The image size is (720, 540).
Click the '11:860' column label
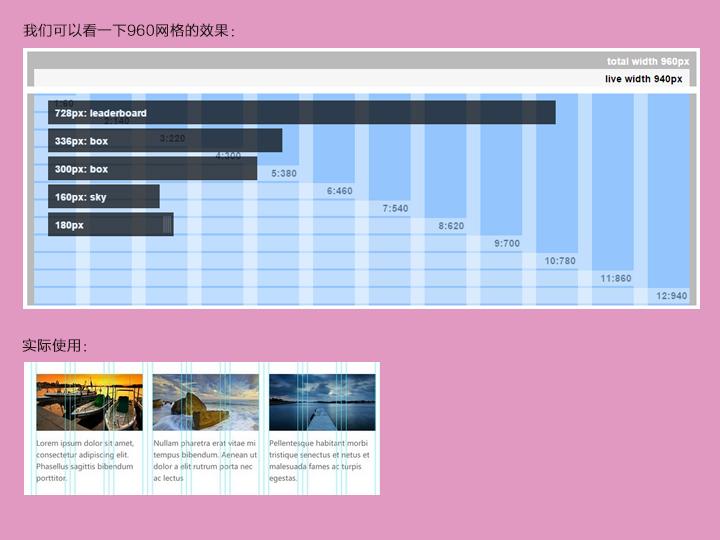616,278
